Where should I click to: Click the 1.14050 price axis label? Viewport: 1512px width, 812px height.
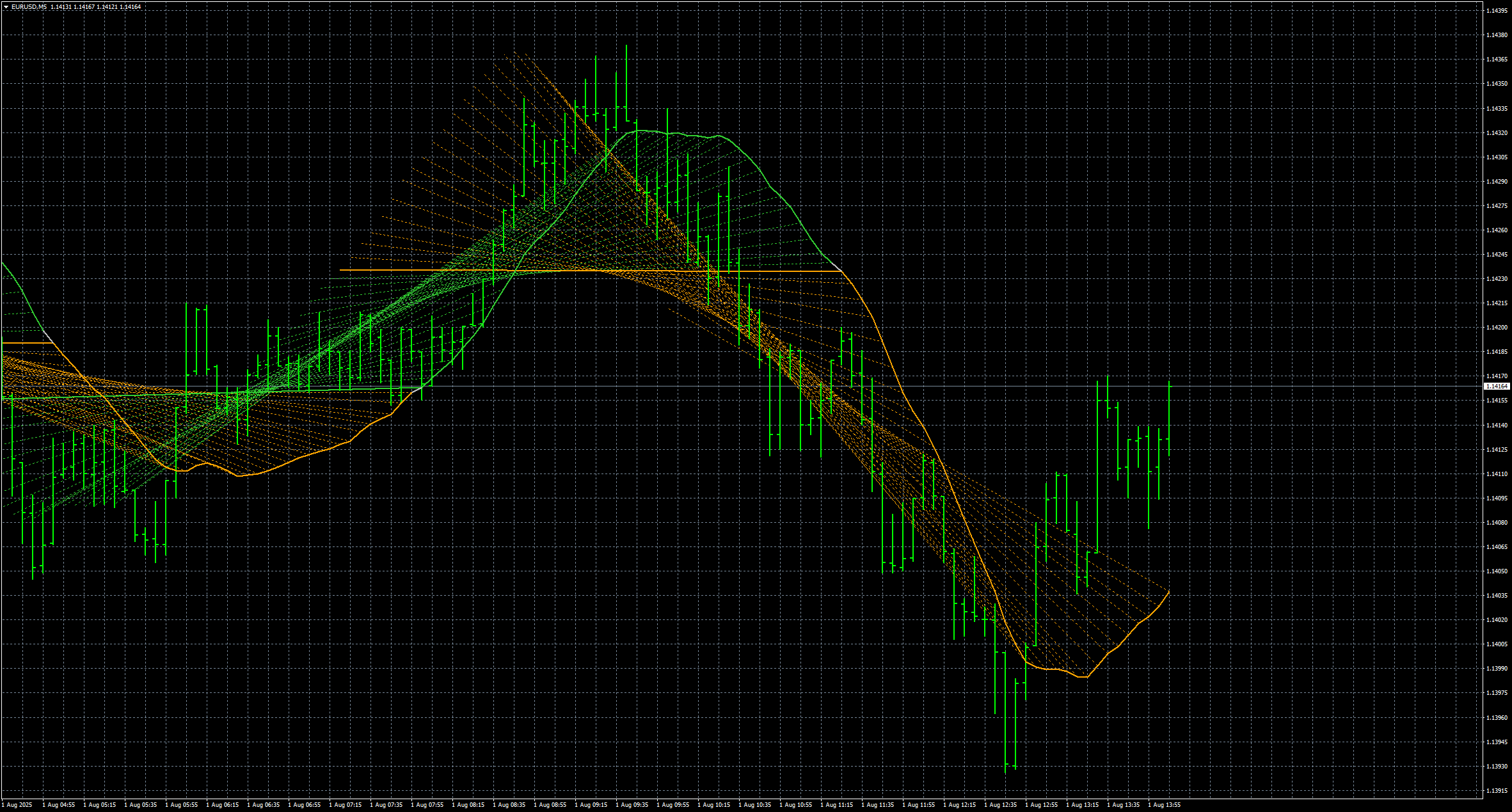1497,571
